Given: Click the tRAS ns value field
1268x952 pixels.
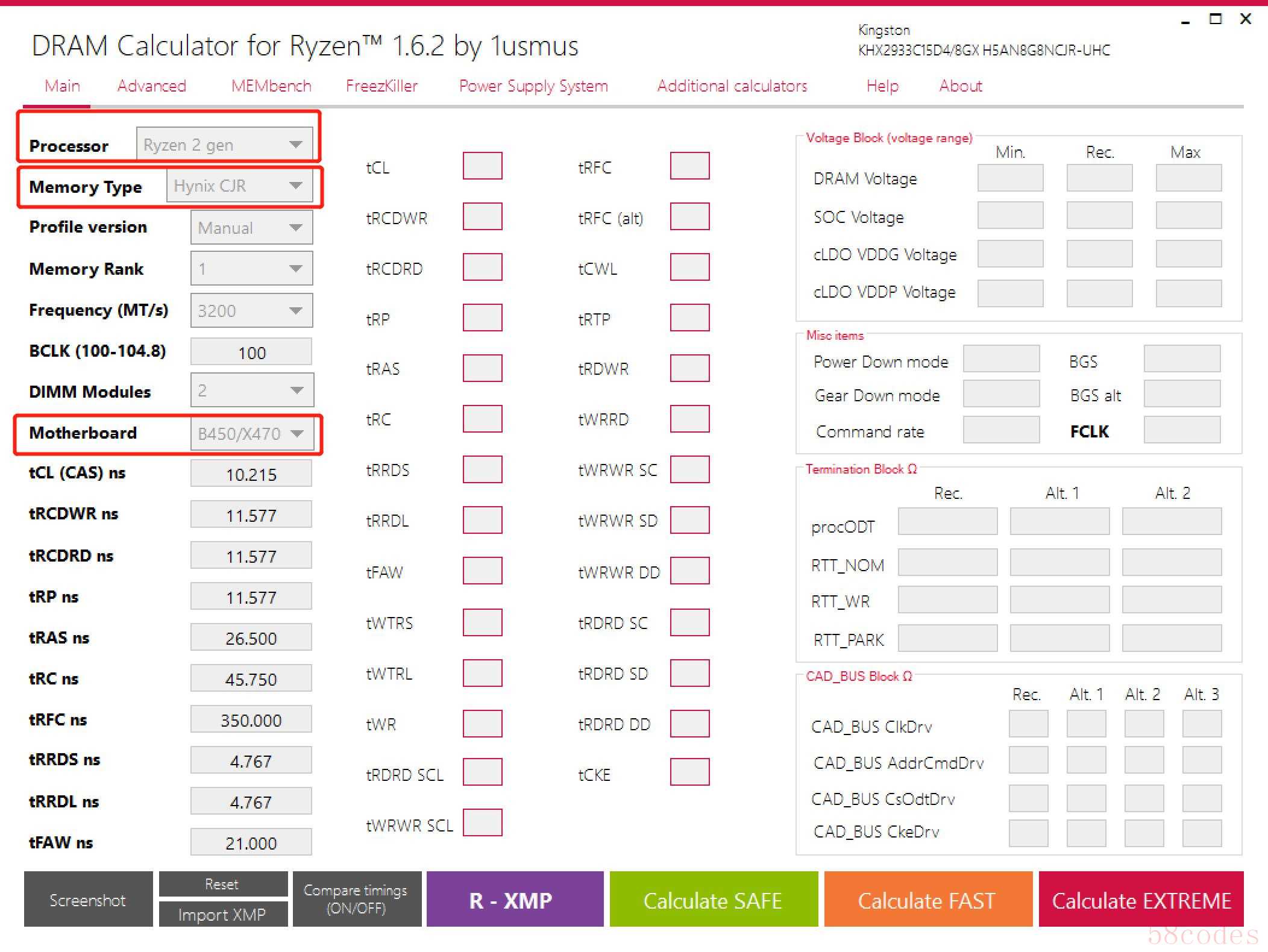Looking at the screenshot, I should 251,637.
